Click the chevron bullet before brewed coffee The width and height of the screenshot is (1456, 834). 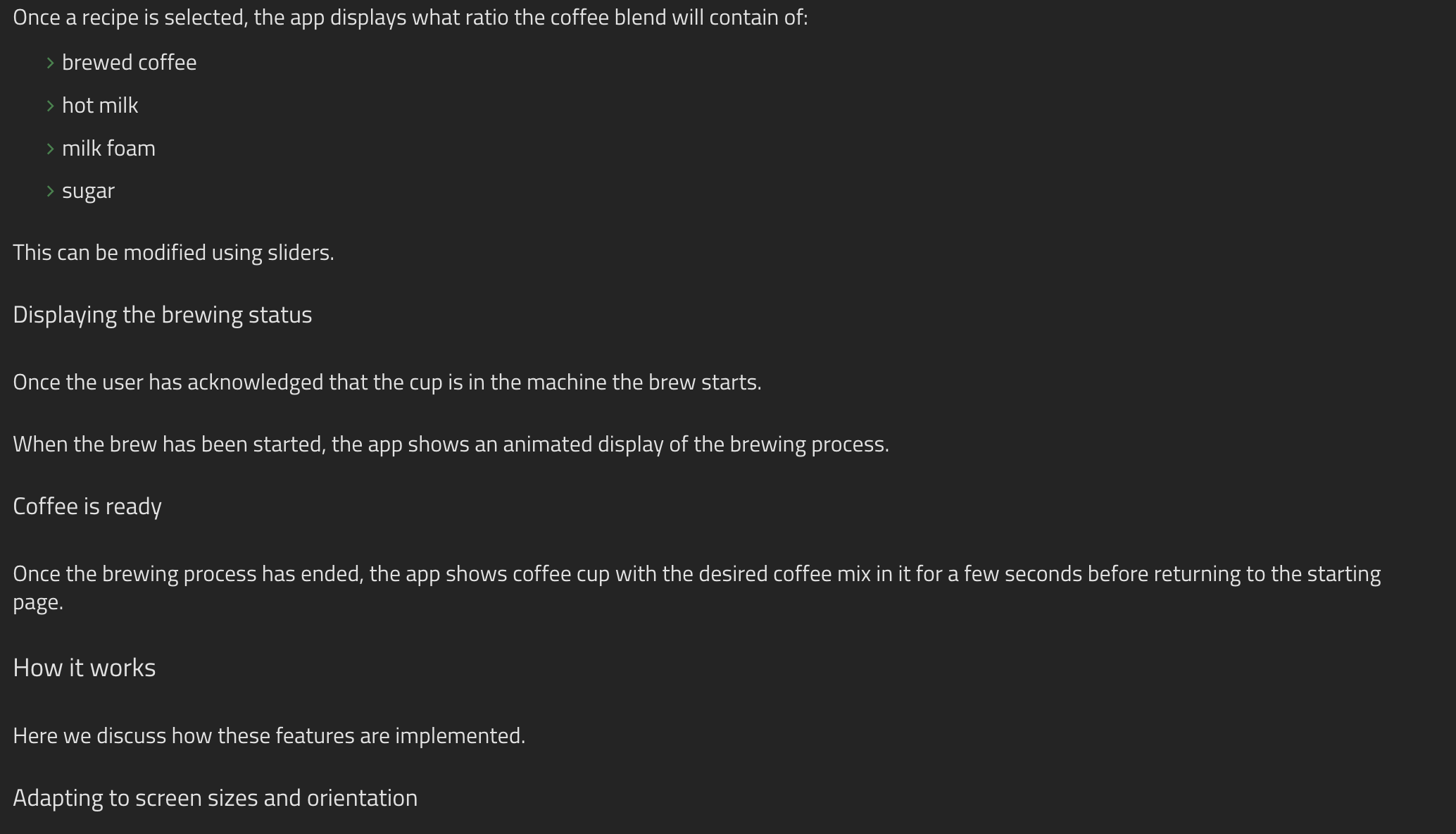coord(51,63)
